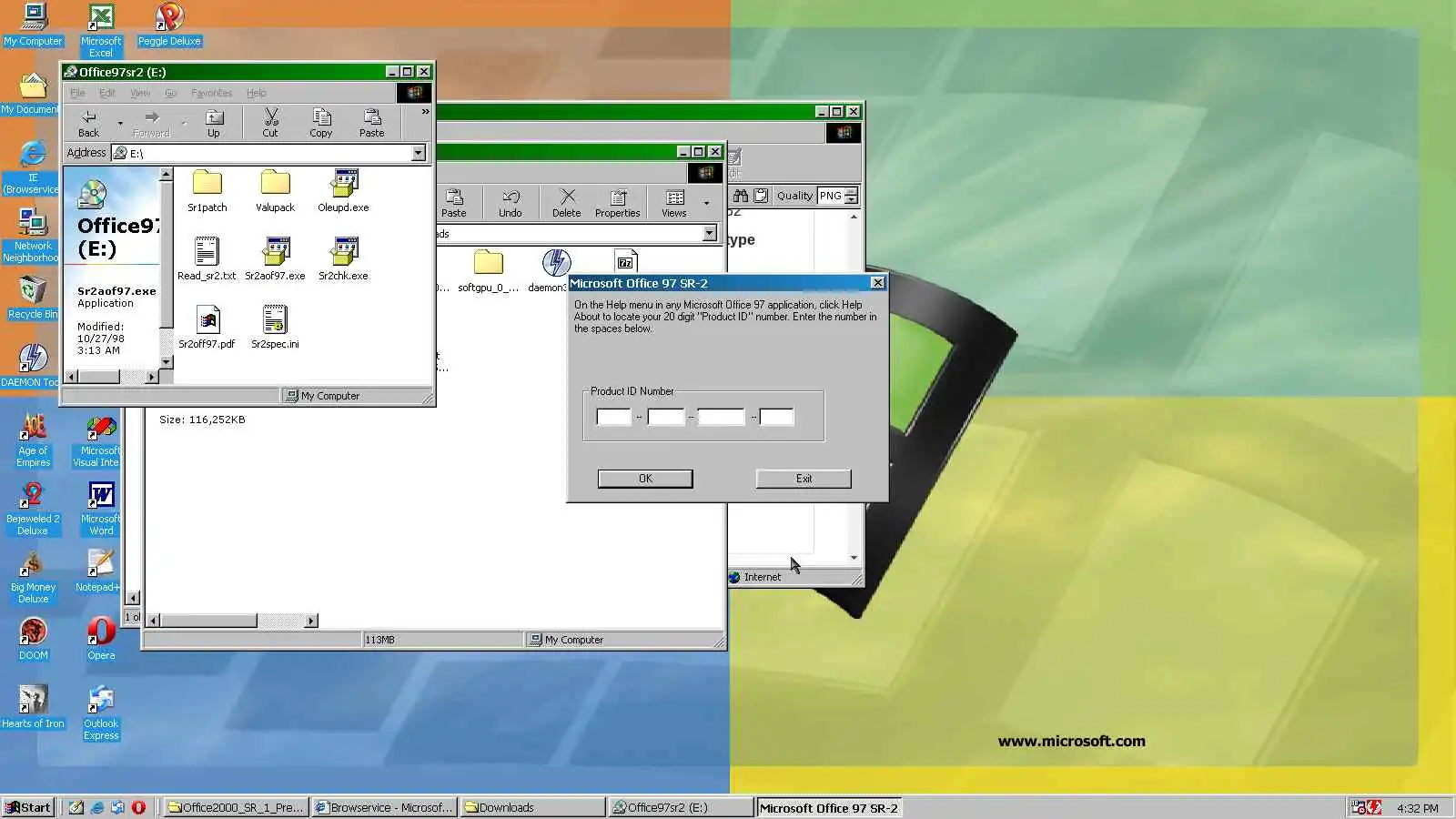
Task: Select the Opera desktop shortcut
Action: [x=101, y=639]
